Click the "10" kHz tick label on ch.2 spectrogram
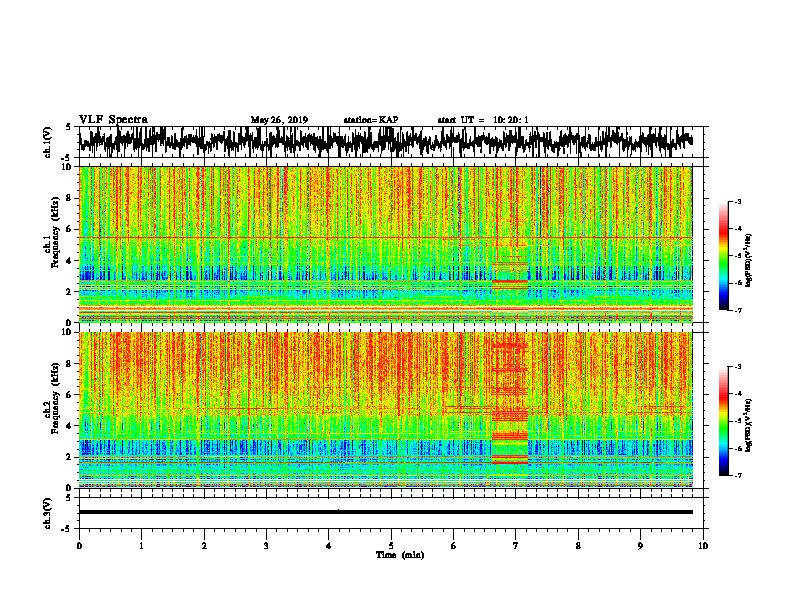This screenshot has height=612, width=792. [x=67, y=332]
